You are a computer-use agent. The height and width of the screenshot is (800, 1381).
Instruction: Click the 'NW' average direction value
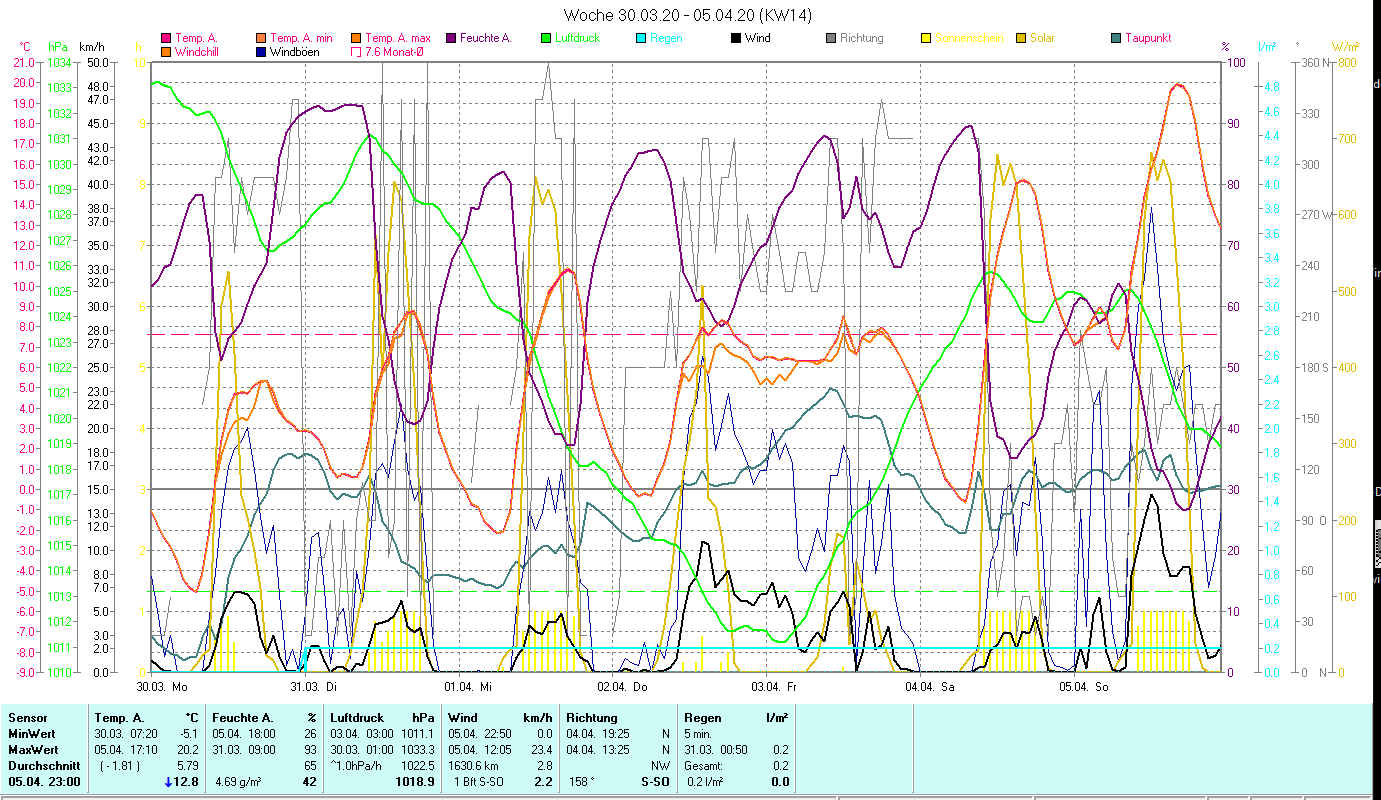661,766
